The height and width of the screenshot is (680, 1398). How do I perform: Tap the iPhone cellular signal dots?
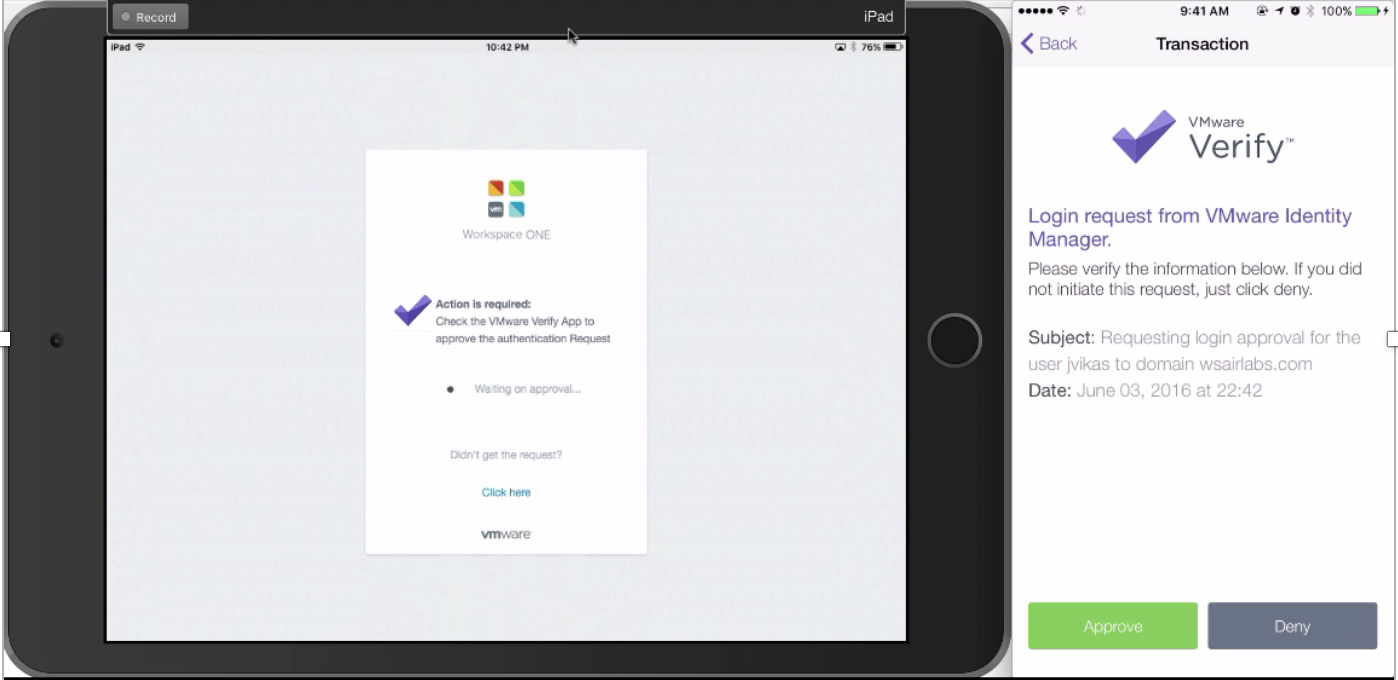coord(1035,11)
